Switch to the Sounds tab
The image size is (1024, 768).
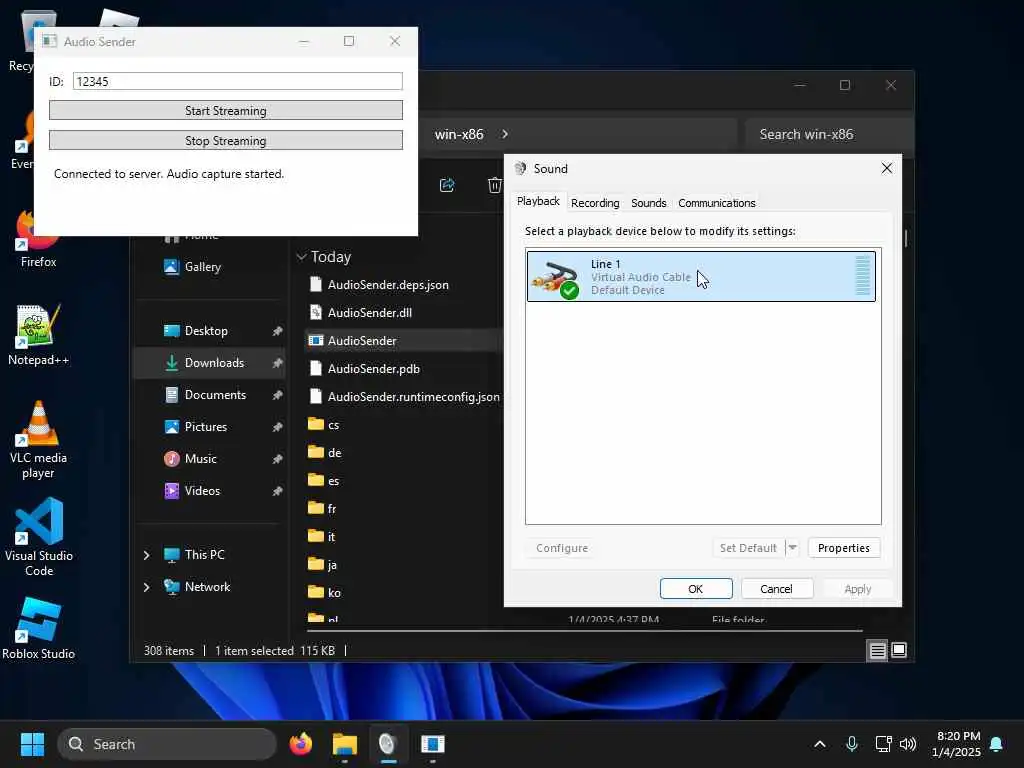point(648,203)
